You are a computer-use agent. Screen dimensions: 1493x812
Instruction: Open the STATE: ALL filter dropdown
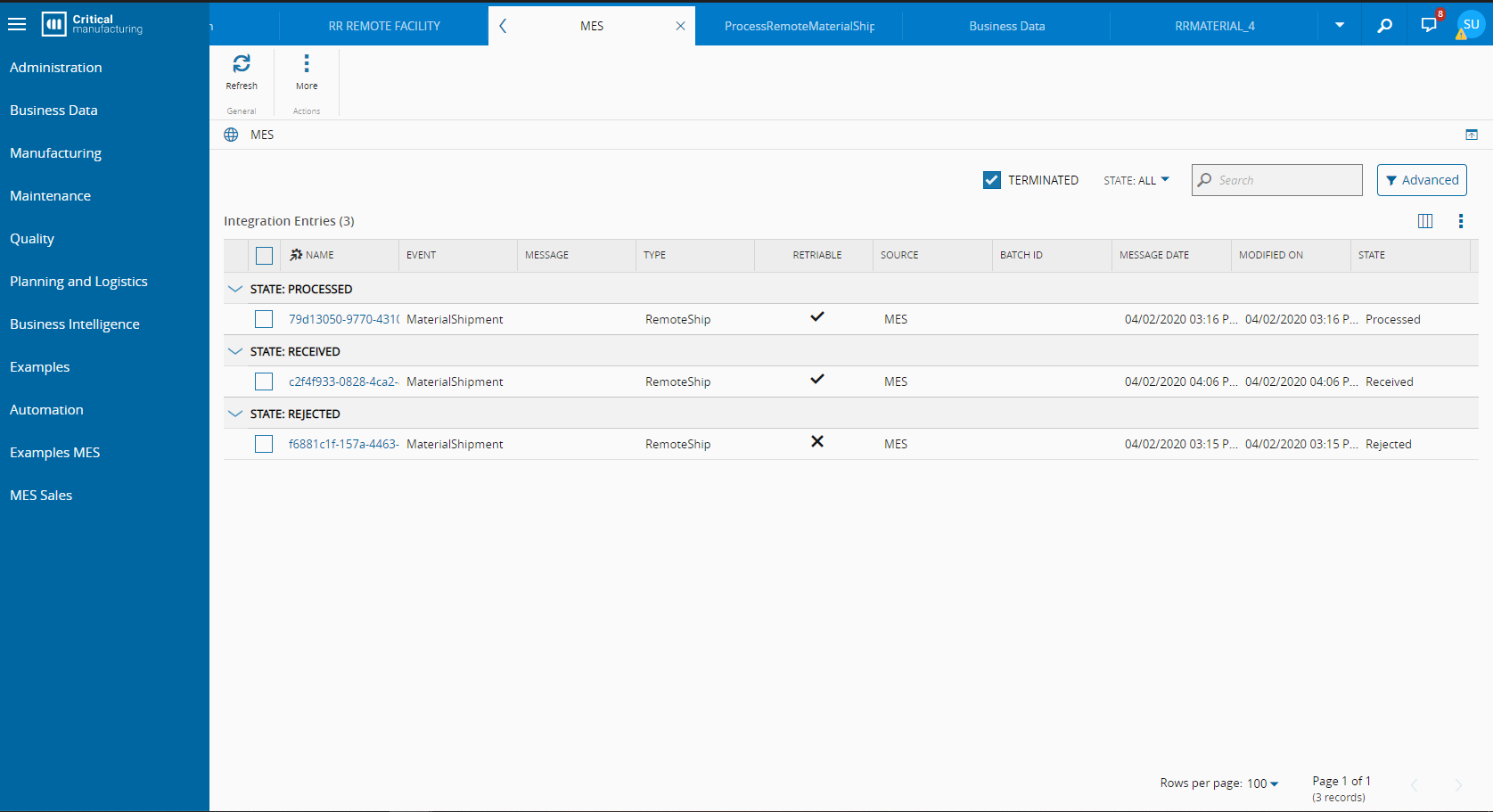pyautogui.click(x=1136, y=180)
